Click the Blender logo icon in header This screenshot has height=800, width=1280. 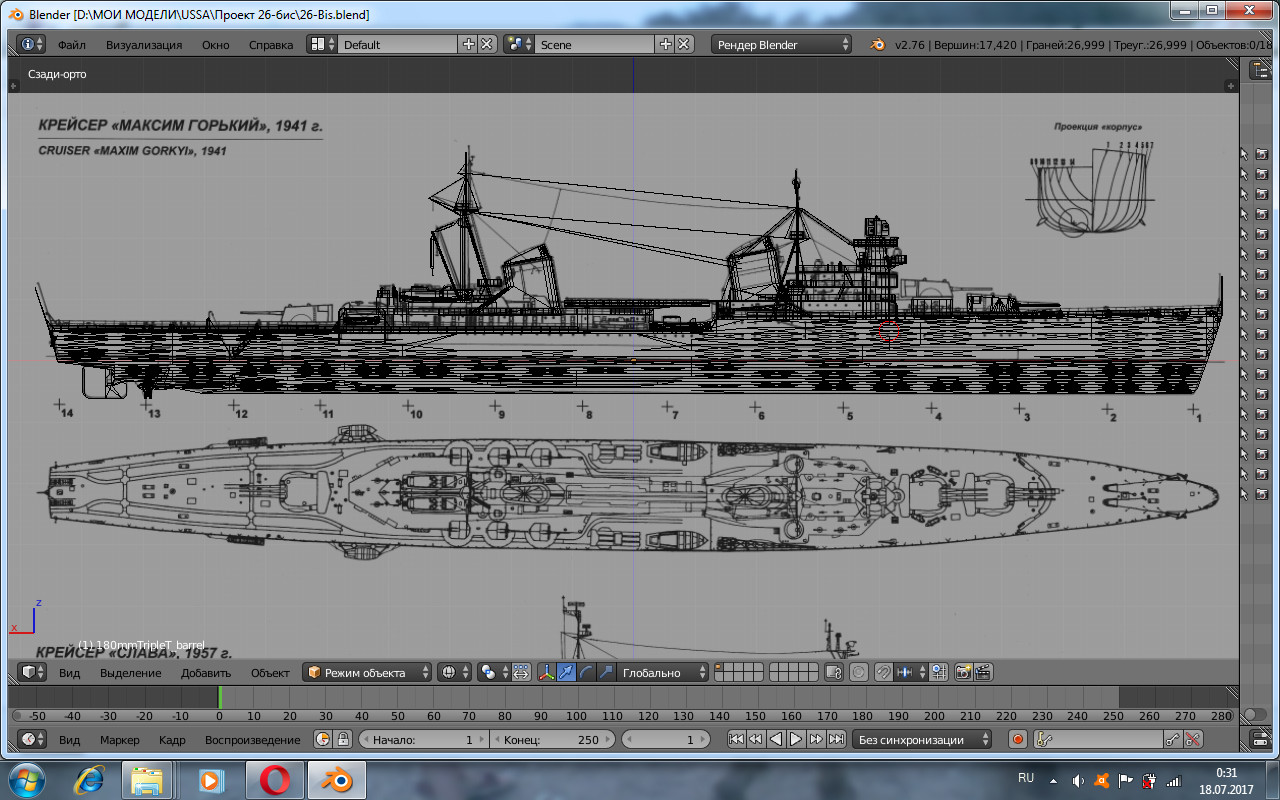tap(877, 44)
